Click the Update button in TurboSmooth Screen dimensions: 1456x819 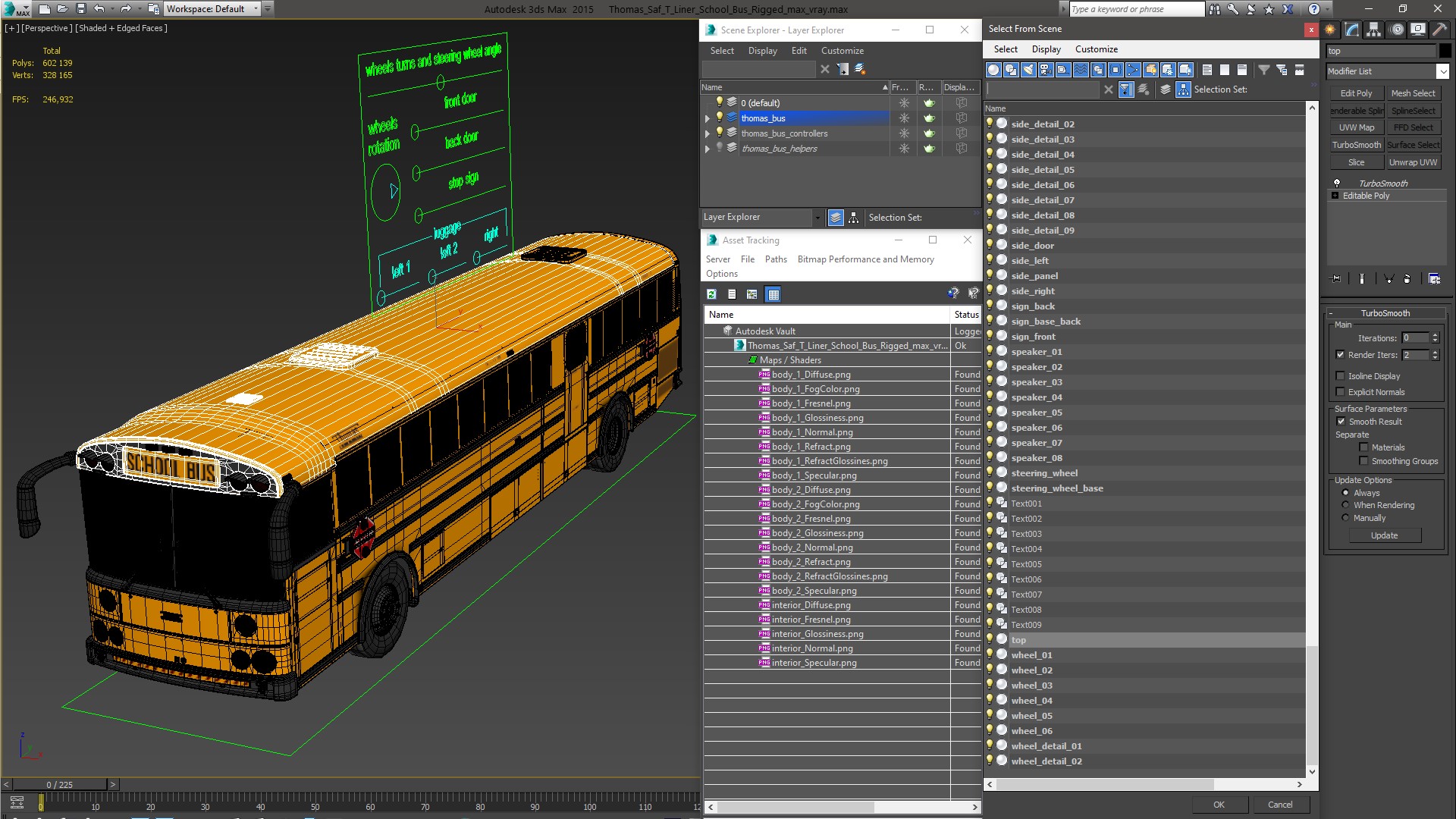[1384, 535]
